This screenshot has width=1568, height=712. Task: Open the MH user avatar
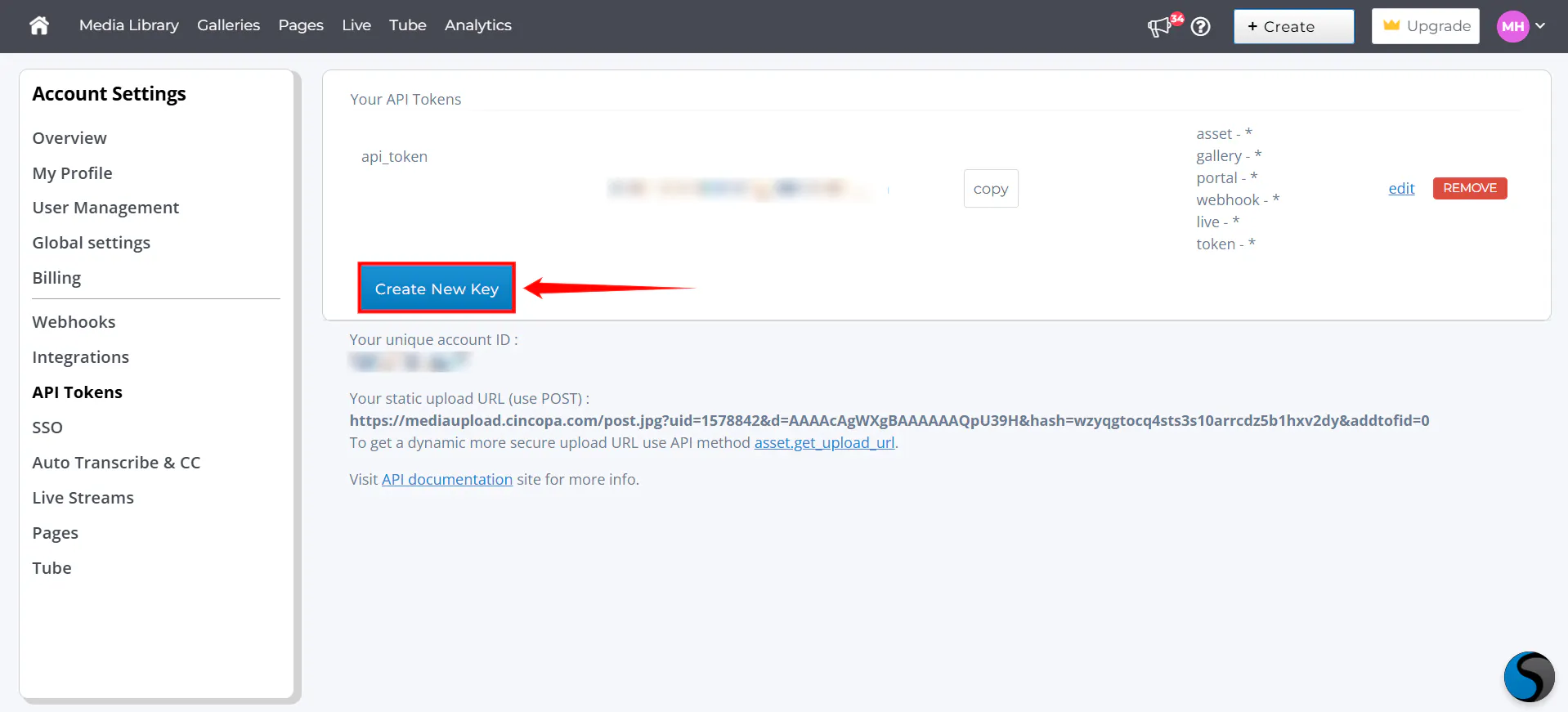[1512, 26]
